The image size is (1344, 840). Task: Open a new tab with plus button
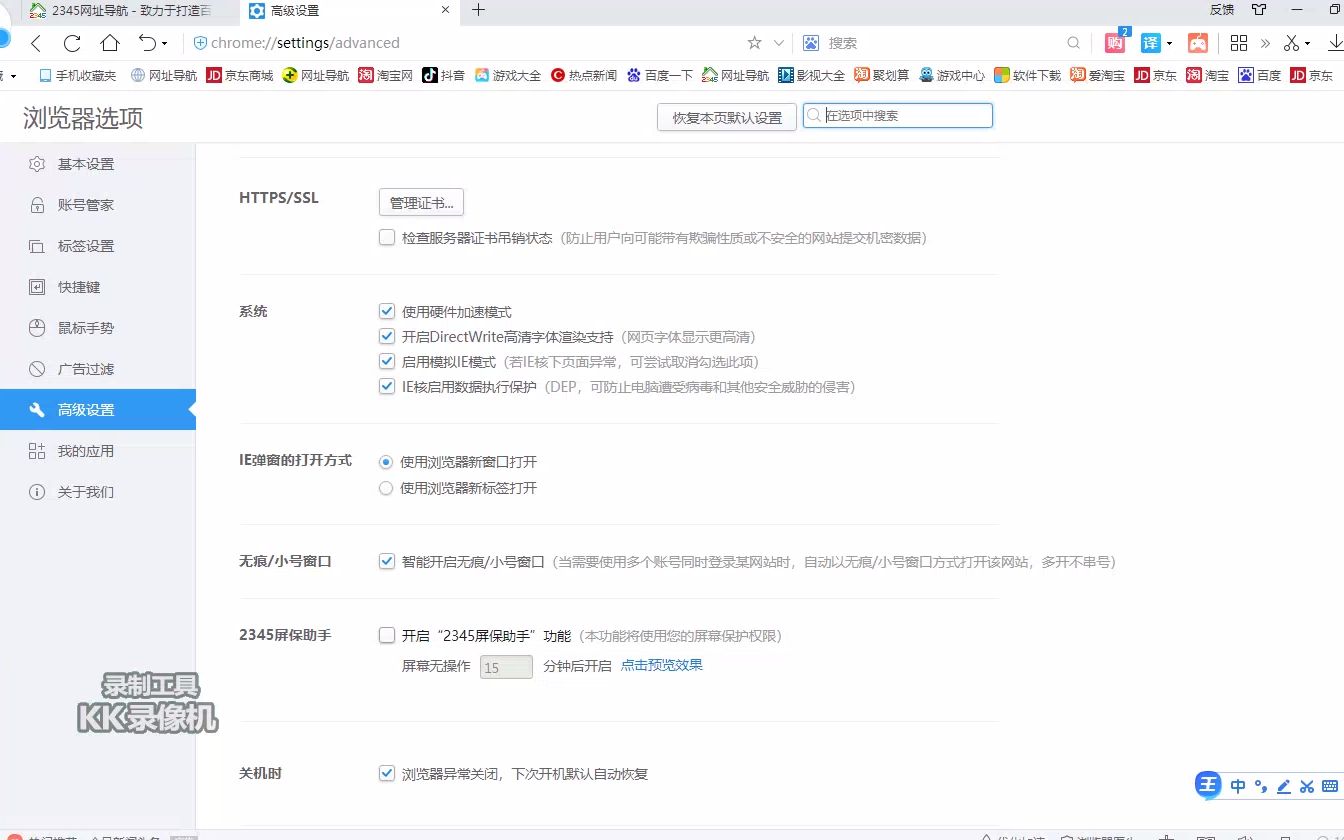pos(478,10)
